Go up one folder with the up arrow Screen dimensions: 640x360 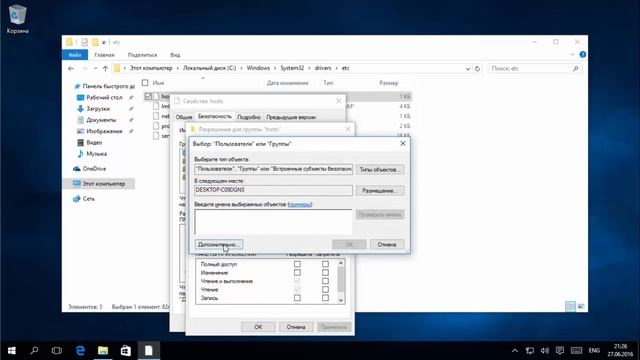(x=105, y=69)
